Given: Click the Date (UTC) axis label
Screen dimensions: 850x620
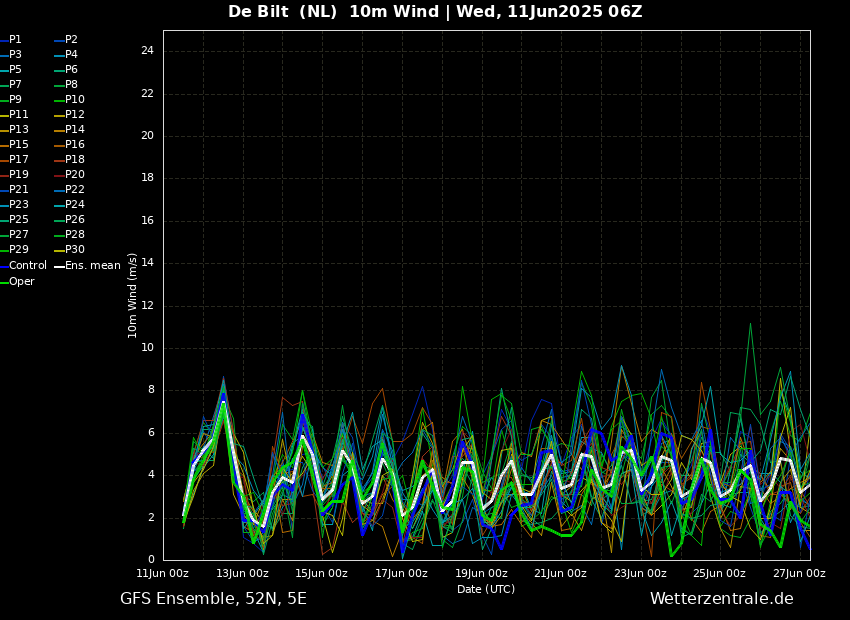Looking at the screenshot, I should [x=486, y=590].
